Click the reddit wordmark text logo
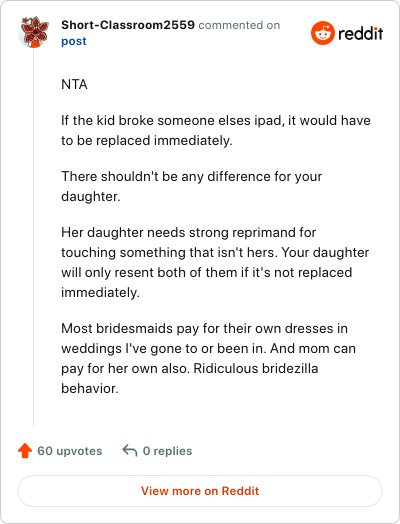 click(x=361, y=33)
